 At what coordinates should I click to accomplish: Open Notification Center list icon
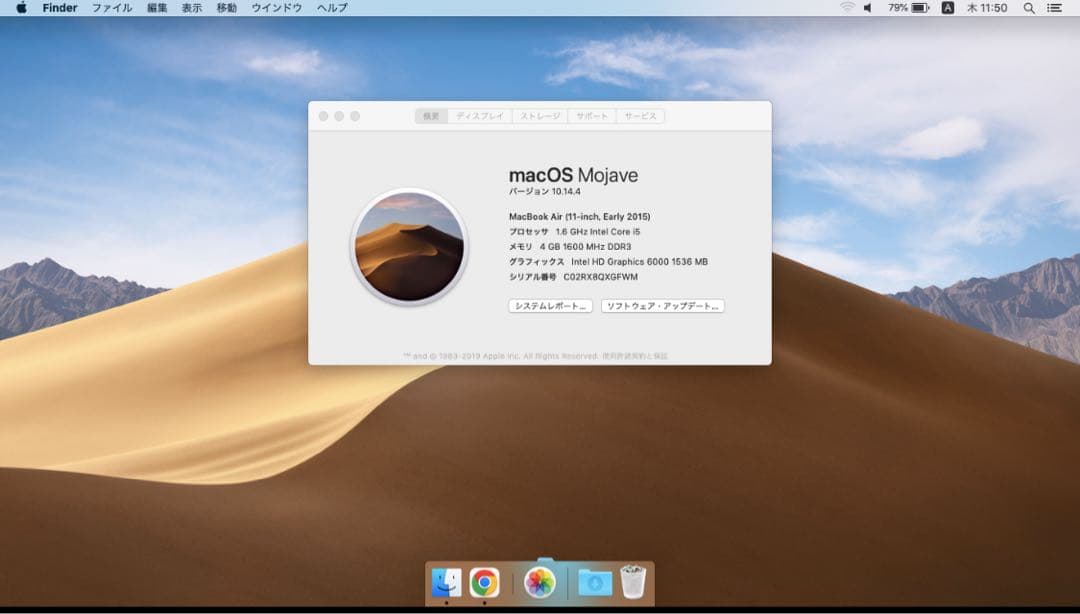tap(1055, 8)
